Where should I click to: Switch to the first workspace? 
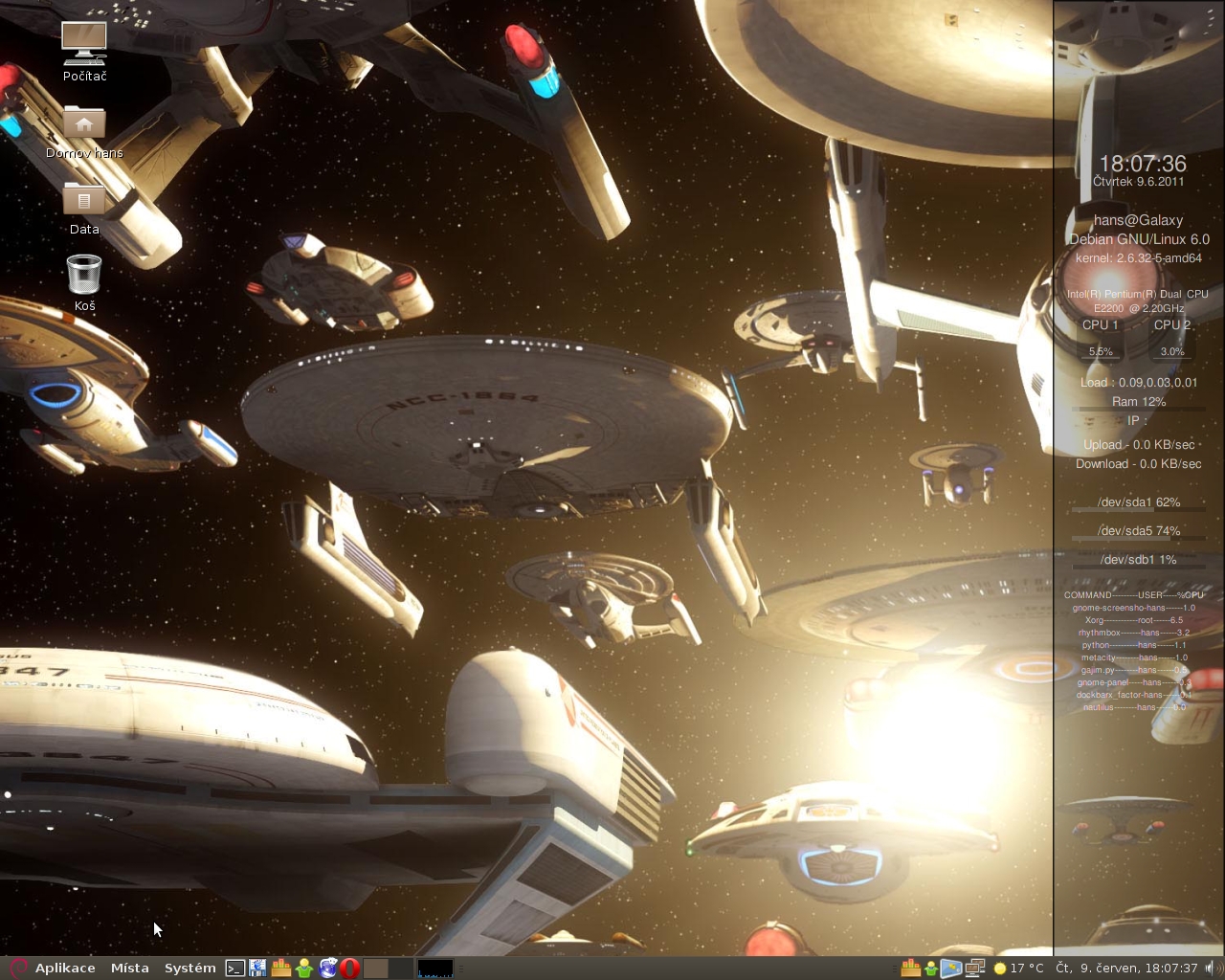click(376, 969)
